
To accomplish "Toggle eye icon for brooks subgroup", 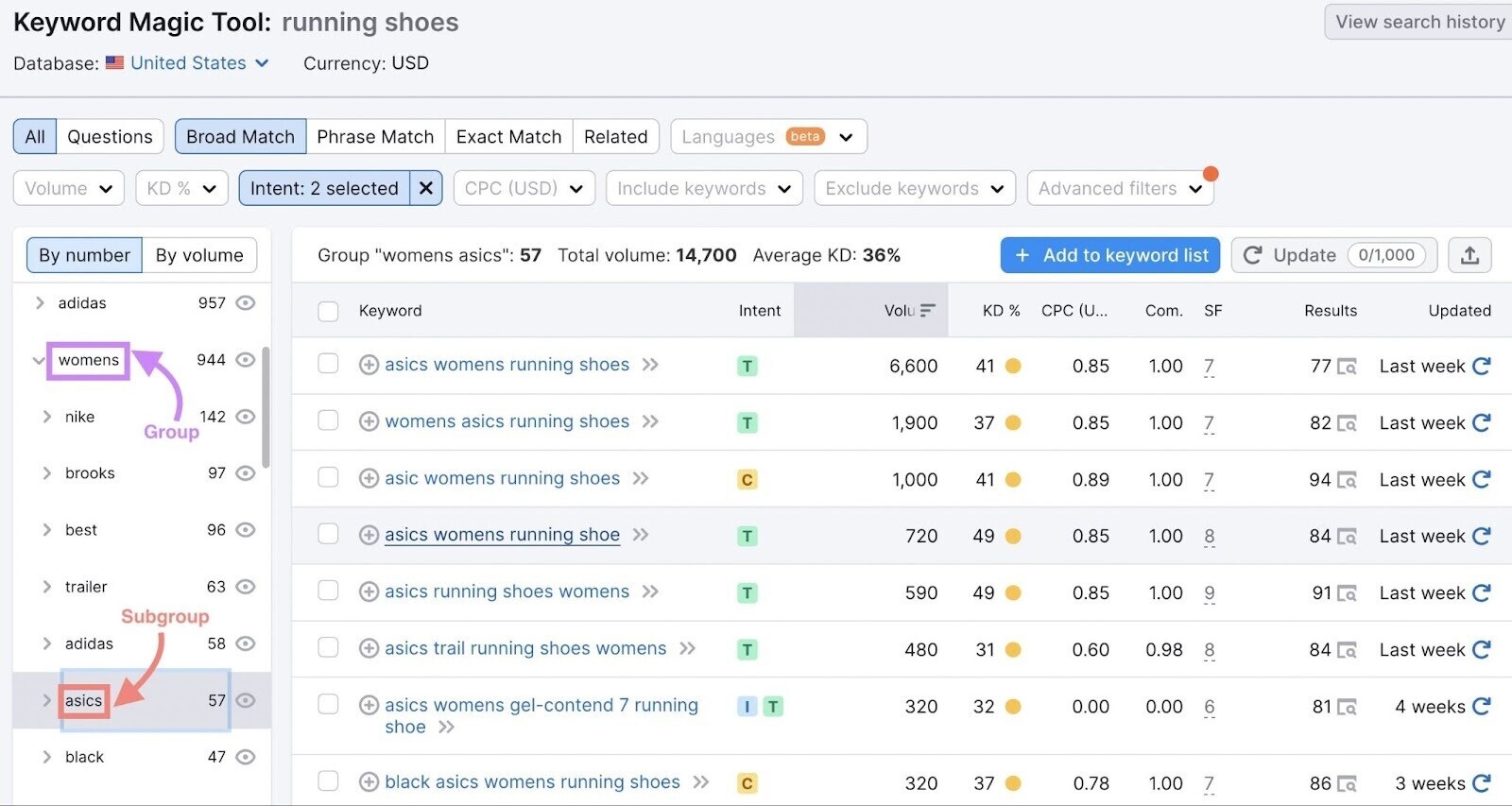I will (246, 473).
